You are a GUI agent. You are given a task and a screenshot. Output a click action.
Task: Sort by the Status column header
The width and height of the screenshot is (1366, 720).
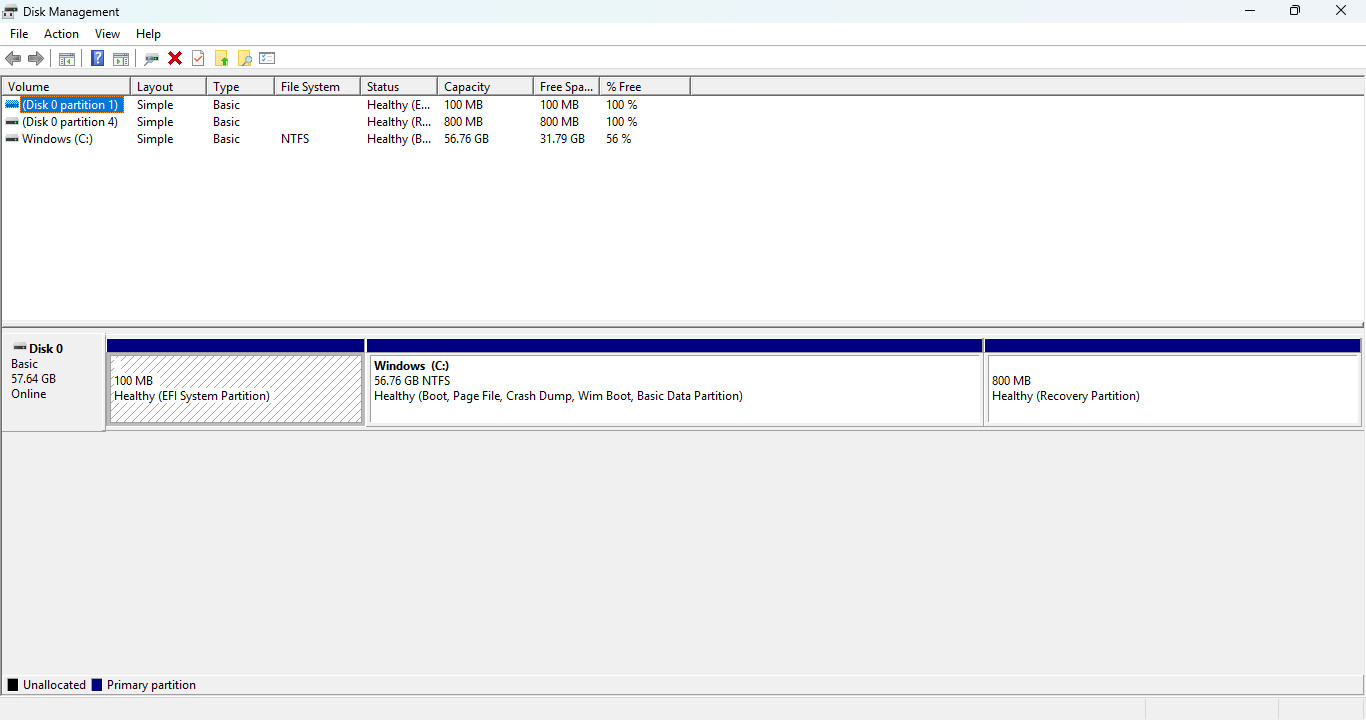(399, 87)
